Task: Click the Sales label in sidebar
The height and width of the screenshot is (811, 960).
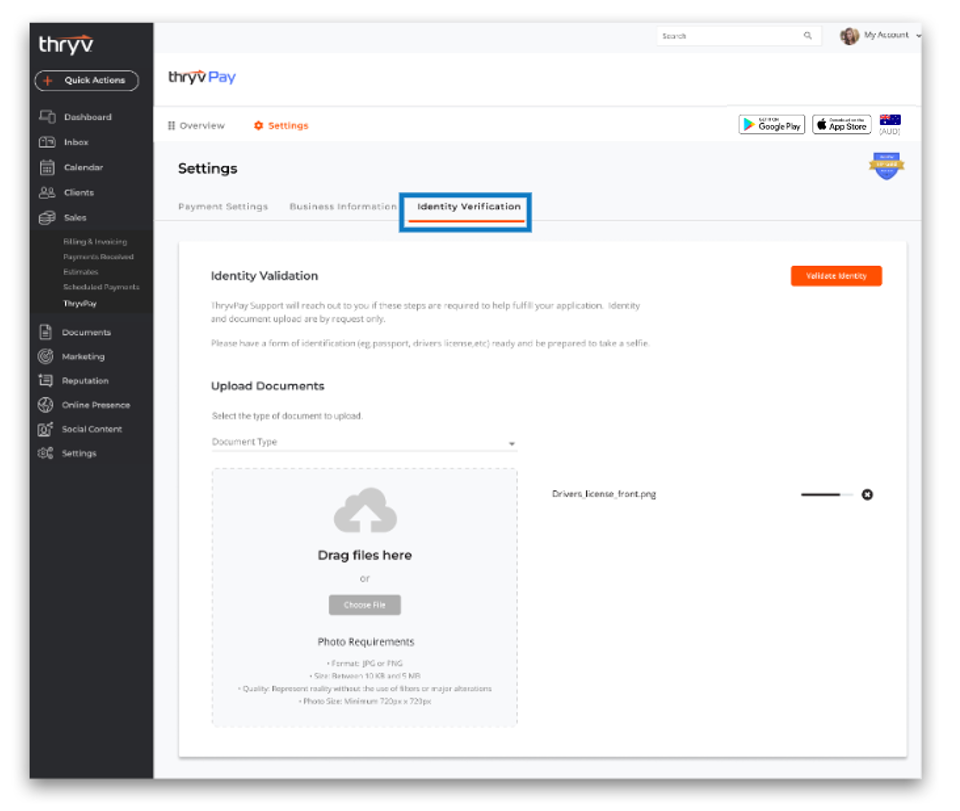Action: [x=75, y=217]
